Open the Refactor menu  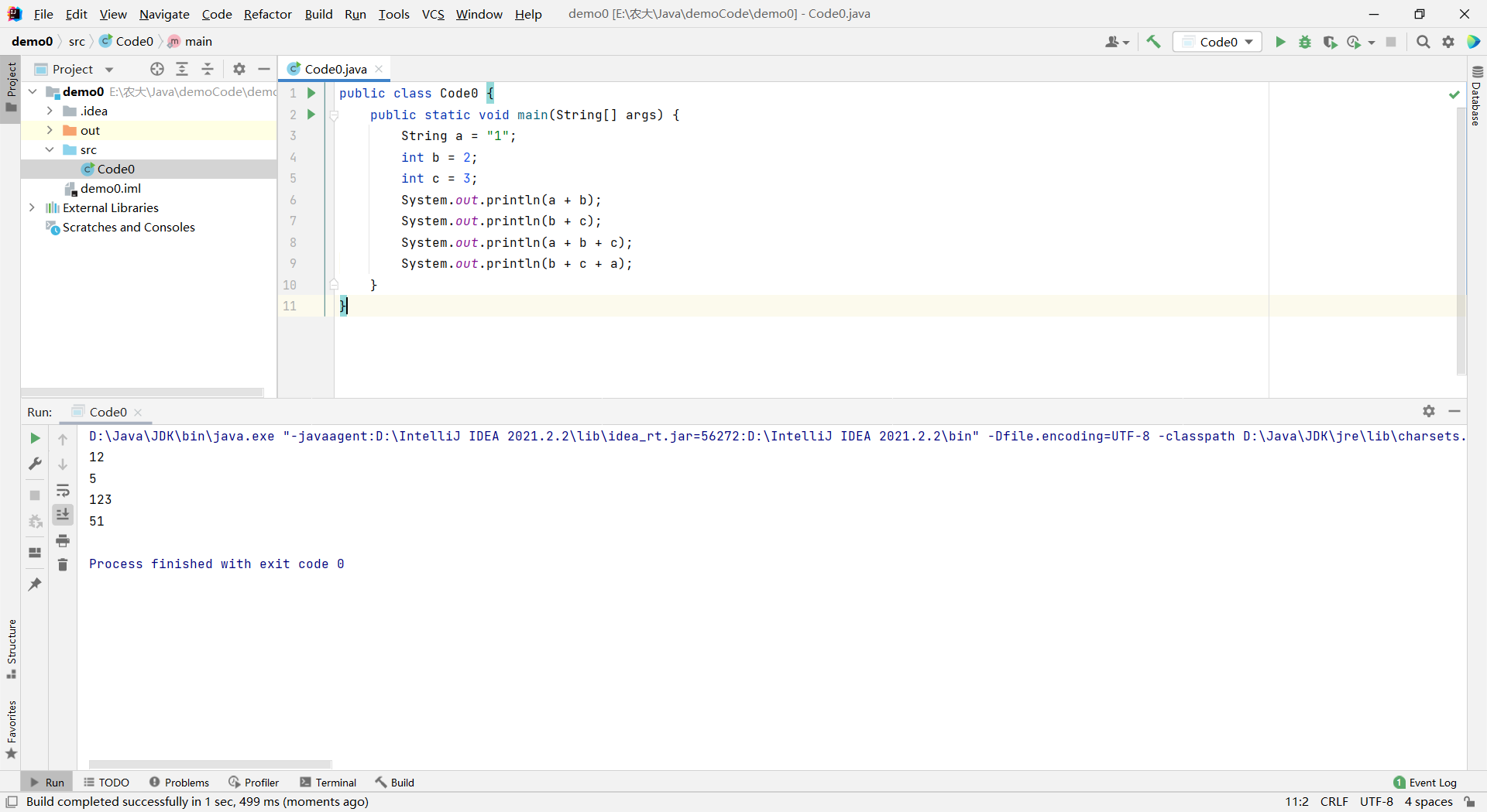[267, 14]
